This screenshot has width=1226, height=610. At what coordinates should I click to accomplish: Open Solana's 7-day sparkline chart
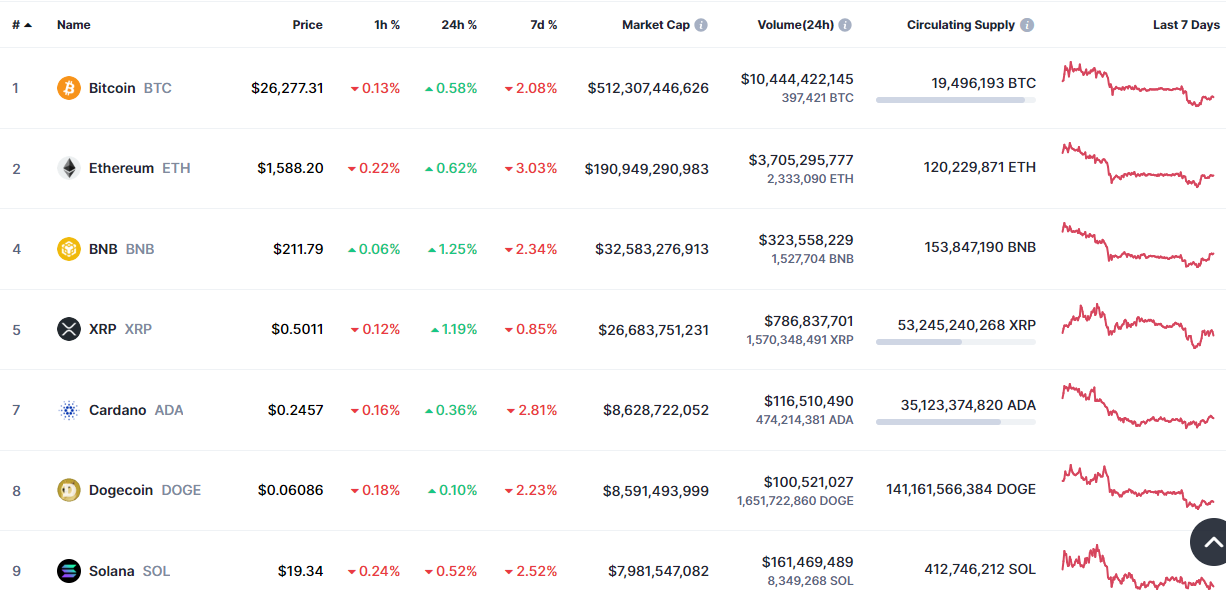point(1138,568)
